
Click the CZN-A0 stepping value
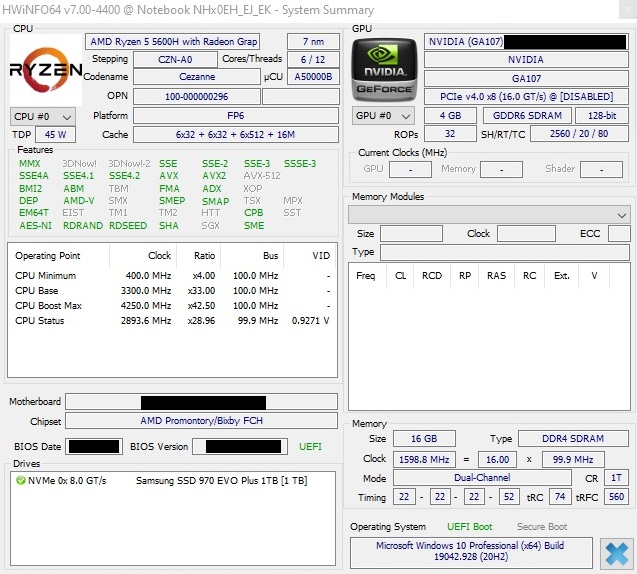pos(175,59)
